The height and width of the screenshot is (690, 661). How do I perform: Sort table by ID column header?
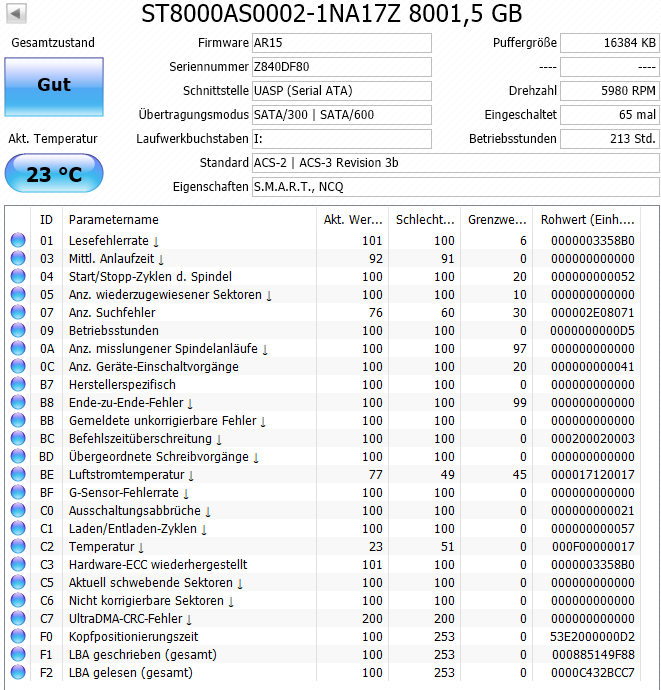click(x=46, y=220)
